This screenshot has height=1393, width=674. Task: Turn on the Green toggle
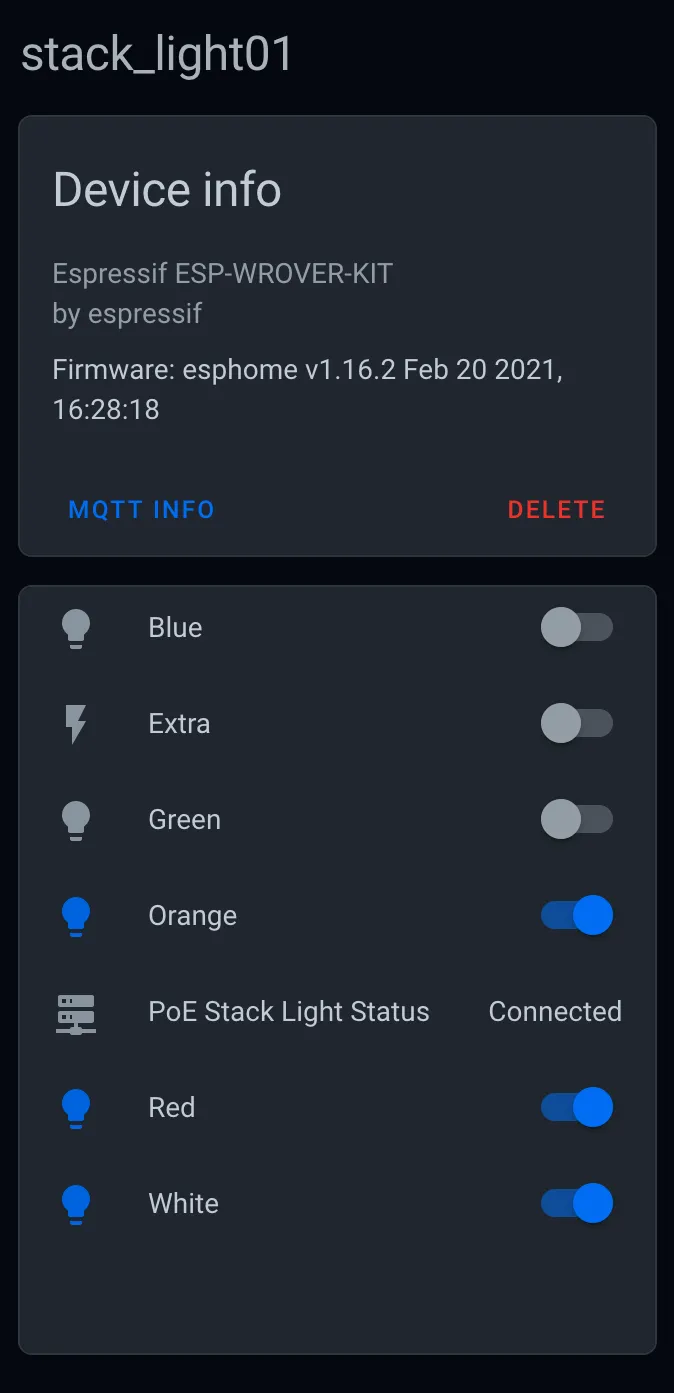click(577, 819)
